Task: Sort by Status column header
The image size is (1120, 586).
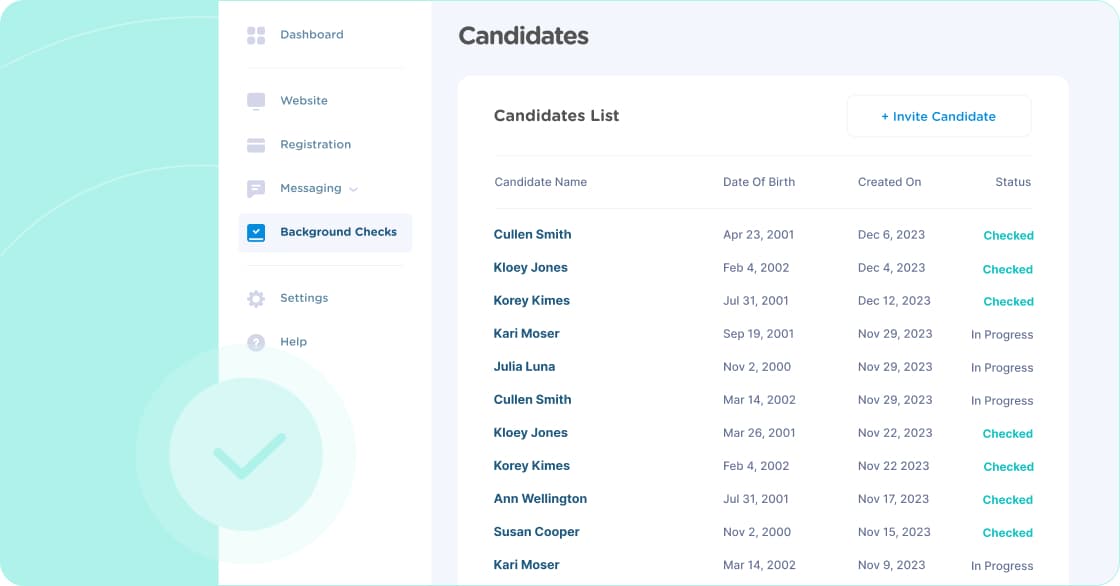Action: coord(1013,182)
